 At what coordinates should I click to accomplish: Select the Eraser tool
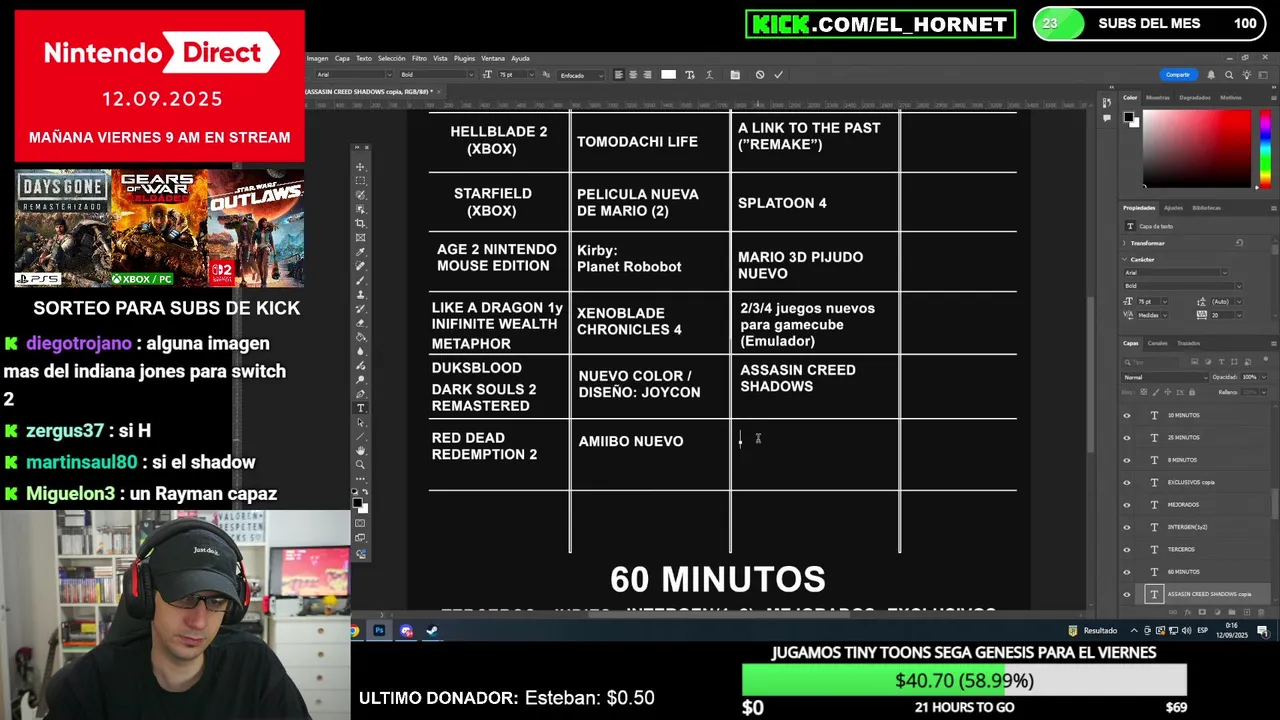pyautogui.click(x=360, y=323)
